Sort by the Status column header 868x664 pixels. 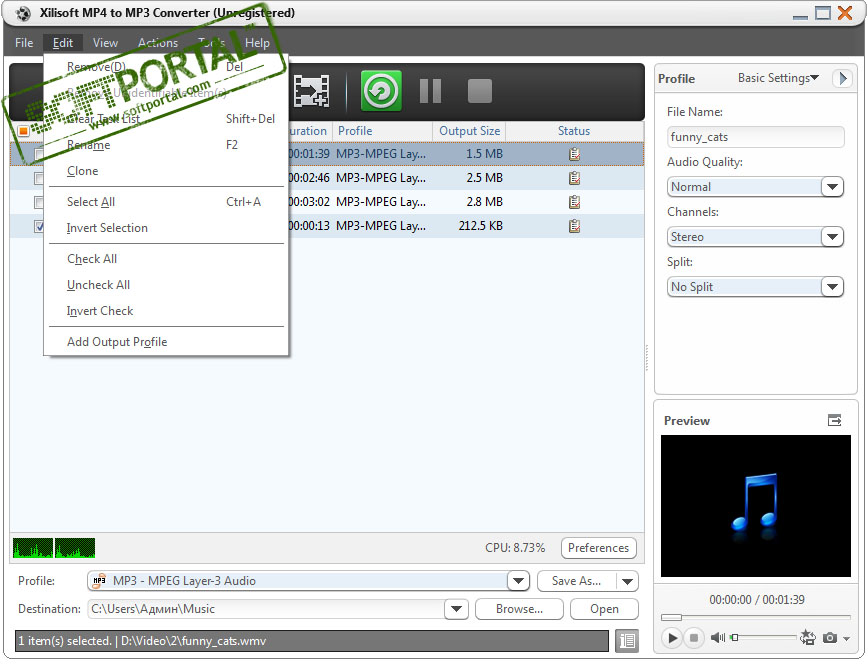coord(574,131)
